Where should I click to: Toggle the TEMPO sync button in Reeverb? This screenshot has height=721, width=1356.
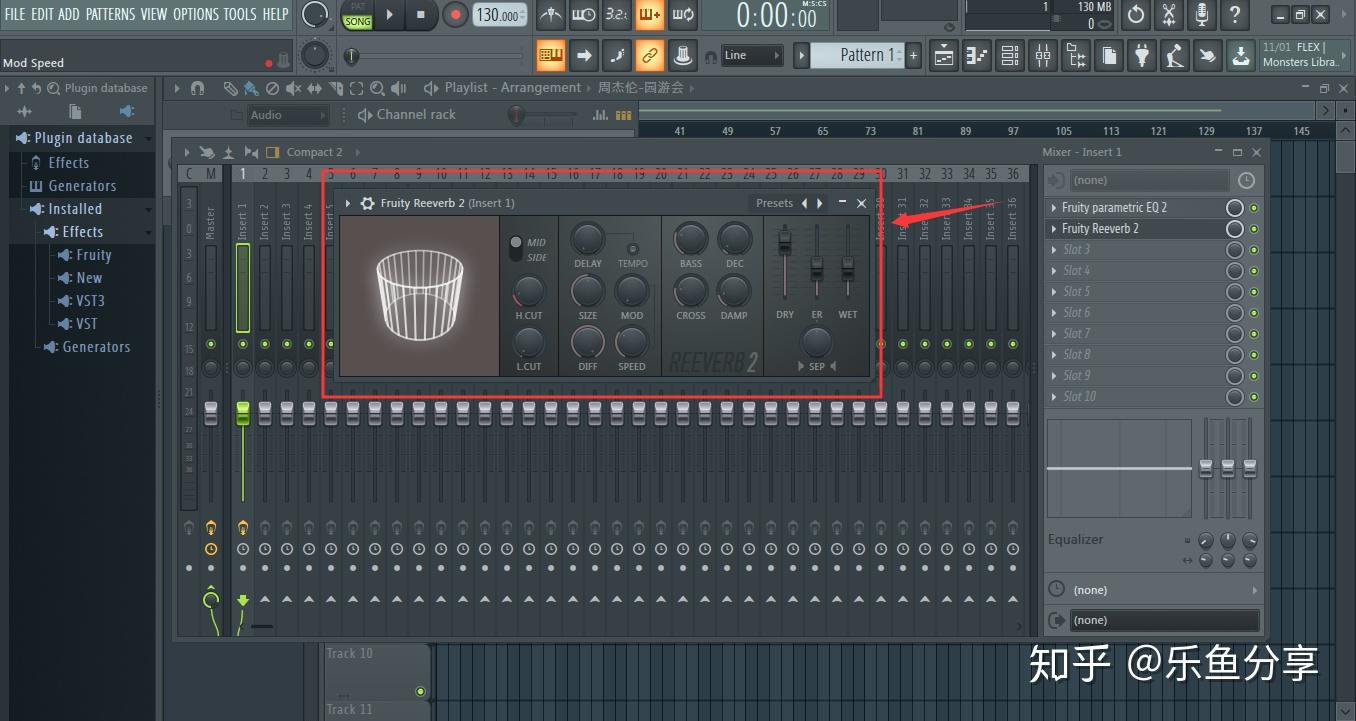(x=632, y=249)
